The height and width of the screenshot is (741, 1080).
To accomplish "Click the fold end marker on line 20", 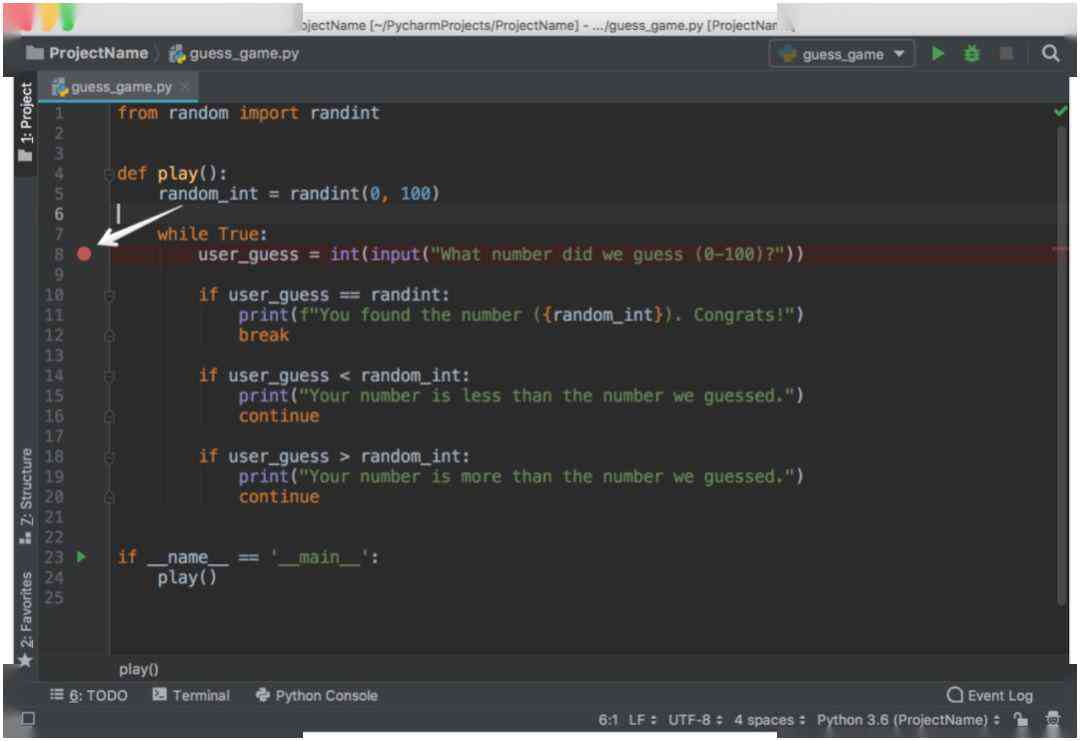I will [x=108, y=497].
